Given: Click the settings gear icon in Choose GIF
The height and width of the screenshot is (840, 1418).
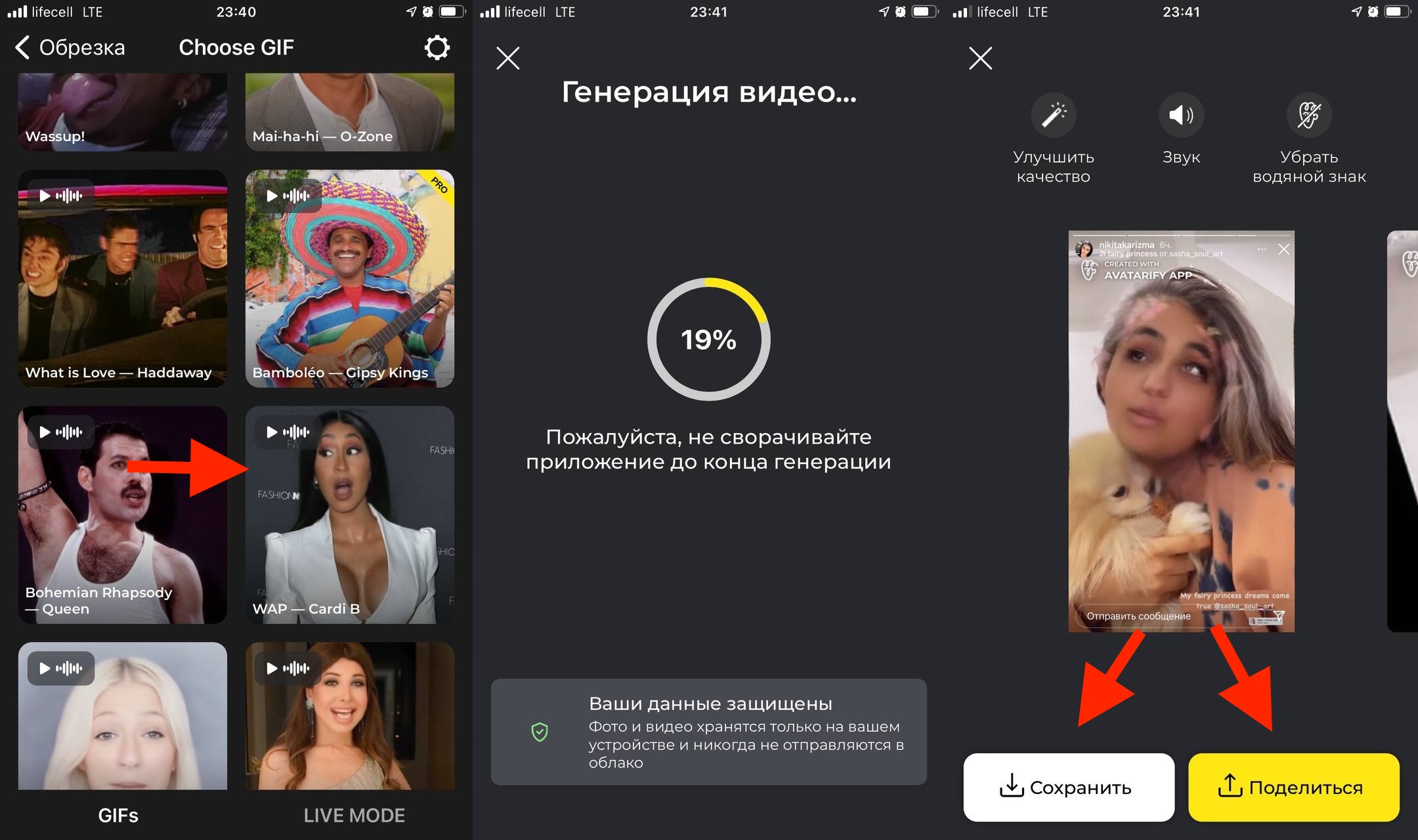Looking at the screenshot, I should (x=437, y=47).
